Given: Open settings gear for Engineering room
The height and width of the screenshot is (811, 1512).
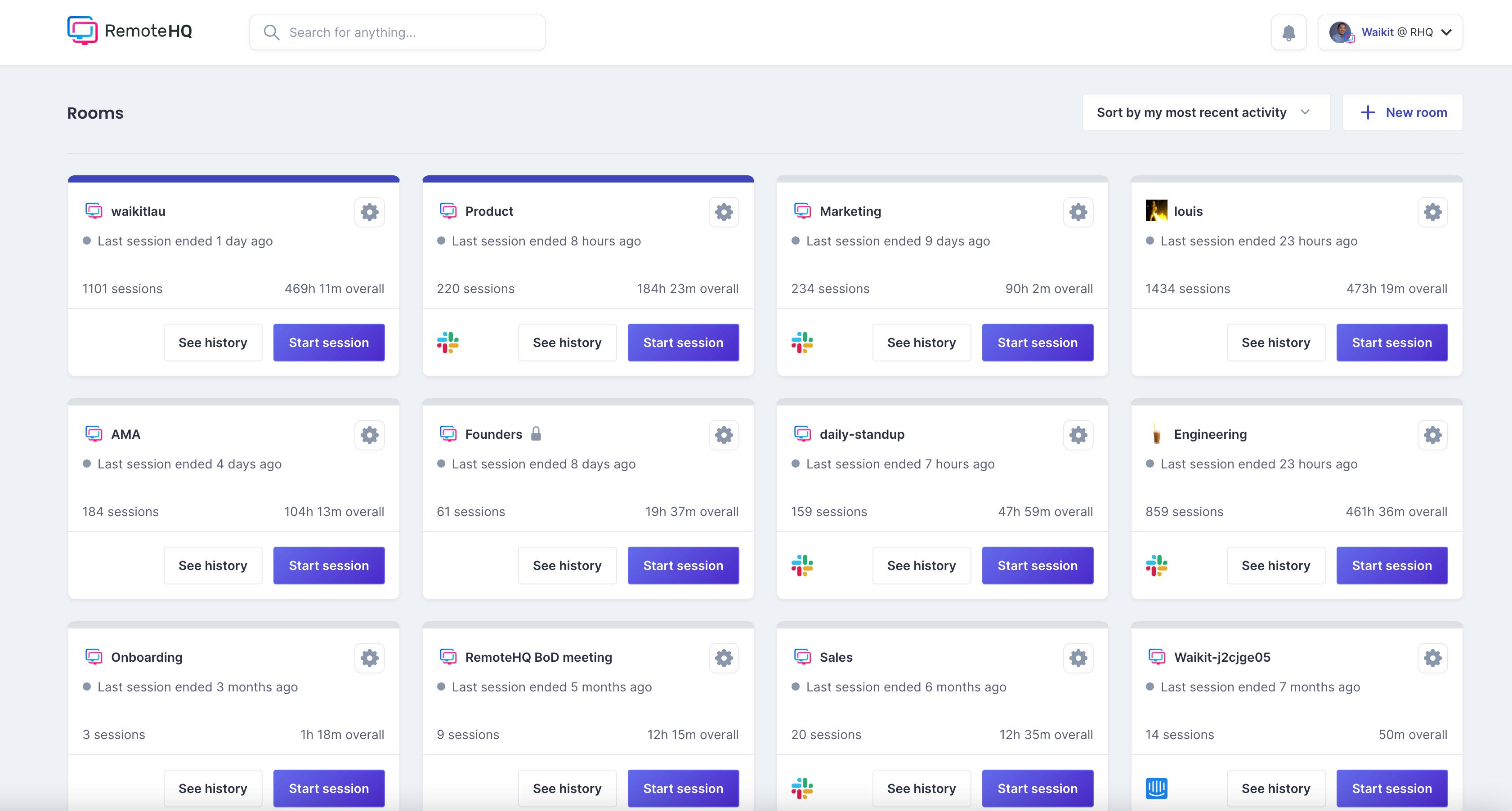Looking at the screenshot, I should point(1433,435).
